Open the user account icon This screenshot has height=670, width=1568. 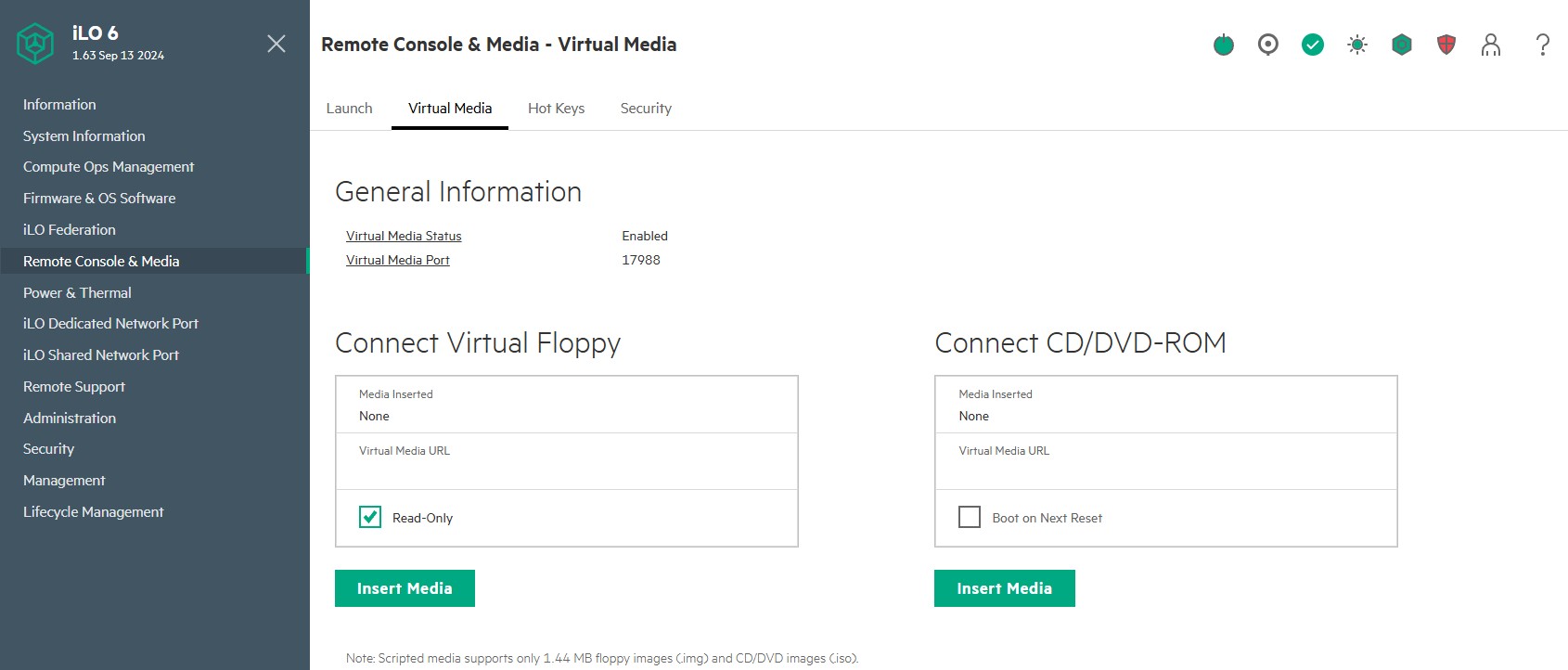point(1491,45)
